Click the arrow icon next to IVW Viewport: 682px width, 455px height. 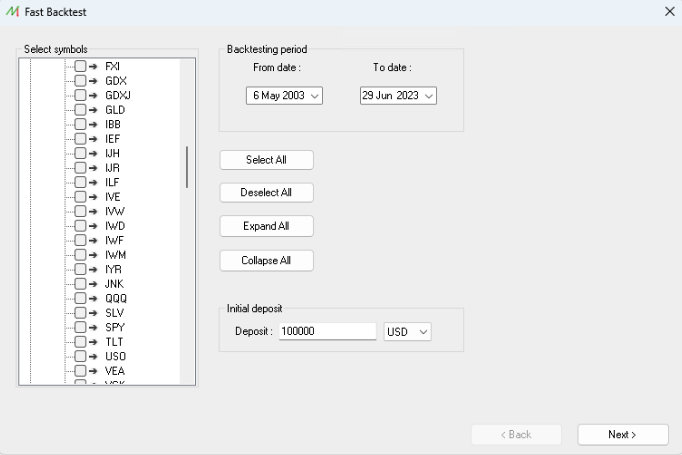click(93, 211)
